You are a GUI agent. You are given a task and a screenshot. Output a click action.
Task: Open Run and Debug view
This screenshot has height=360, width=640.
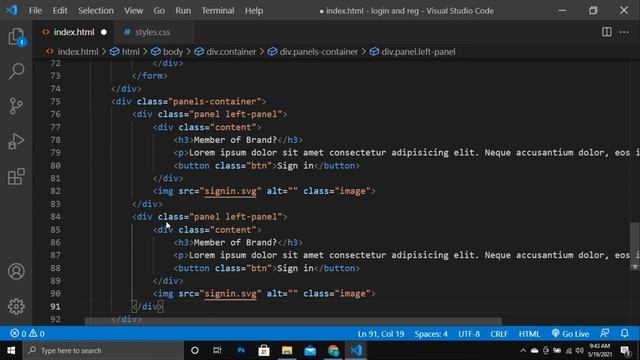pyautogui.click(x=16, y=141)
